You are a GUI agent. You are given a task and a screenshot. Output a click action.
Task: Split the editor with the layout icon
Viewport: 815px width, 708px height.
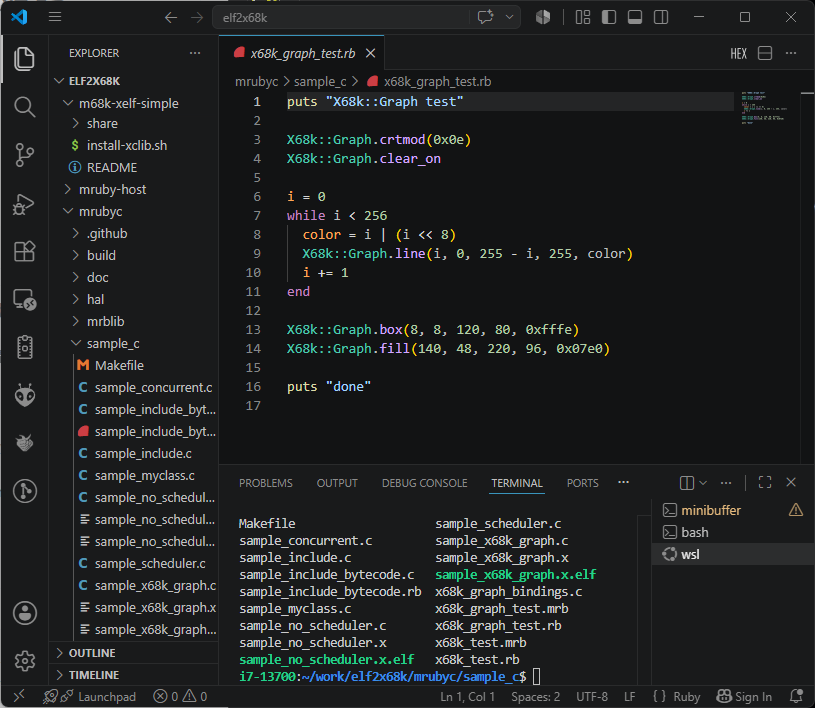[x=765, y=53]
